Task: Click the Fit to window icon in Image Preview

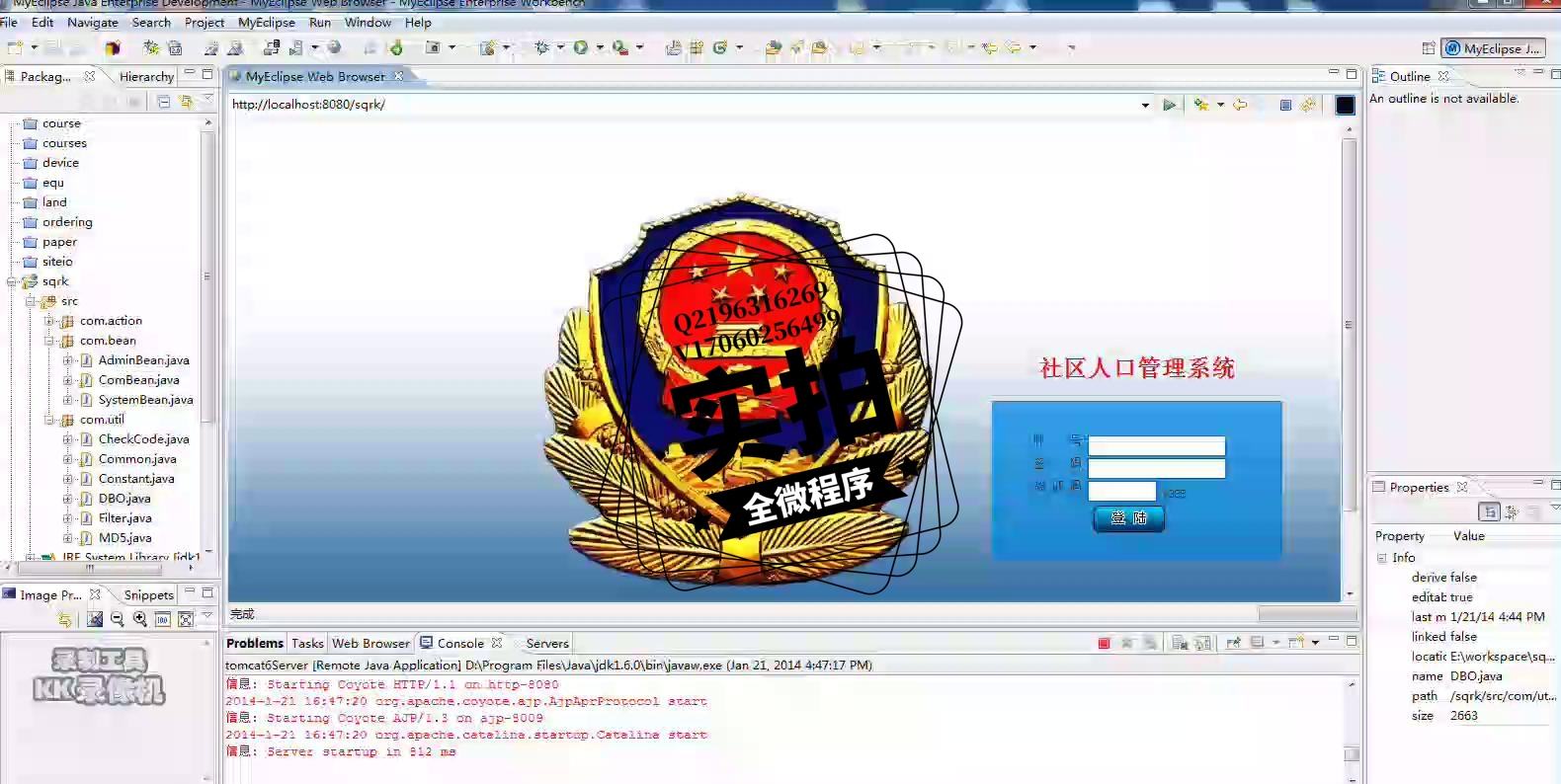Action: click(x=185, y=619)
